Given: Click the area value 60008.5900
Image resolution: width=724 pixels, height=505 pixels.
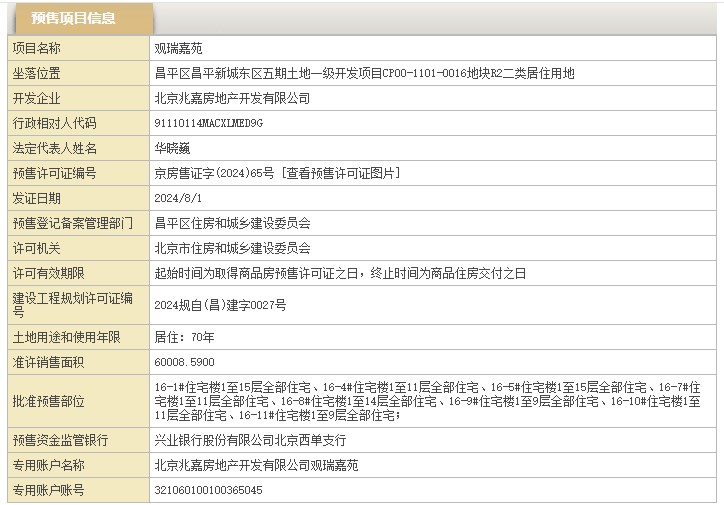Looking at the screenshot, I should (184, 362).
